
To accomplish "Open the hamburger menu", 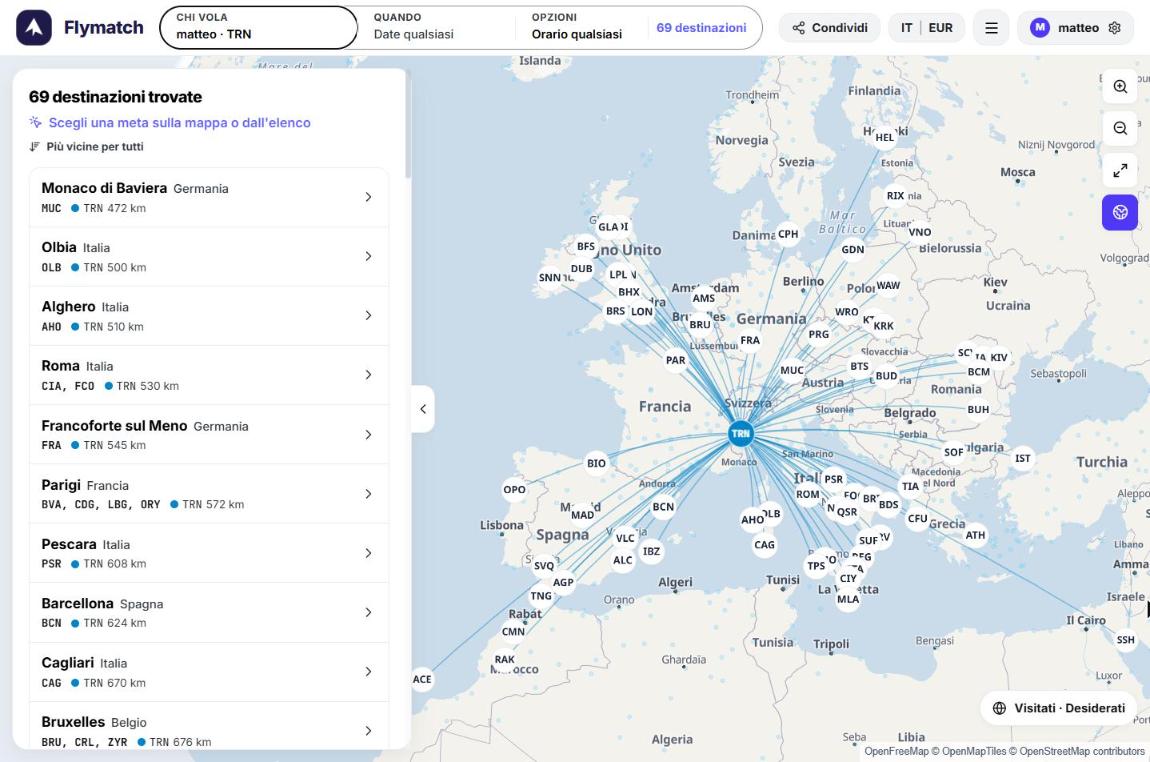I will 991,28.
